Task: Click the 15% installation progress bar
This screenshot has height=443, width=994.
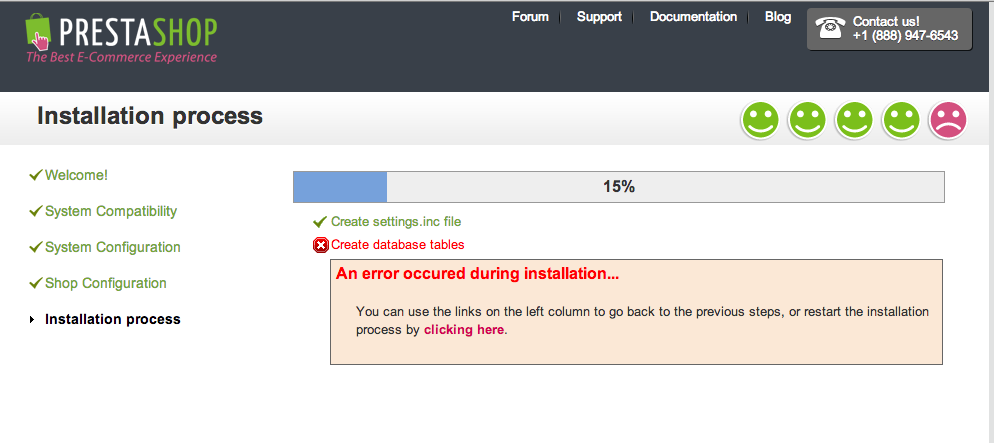Action: tap(619, 187)
